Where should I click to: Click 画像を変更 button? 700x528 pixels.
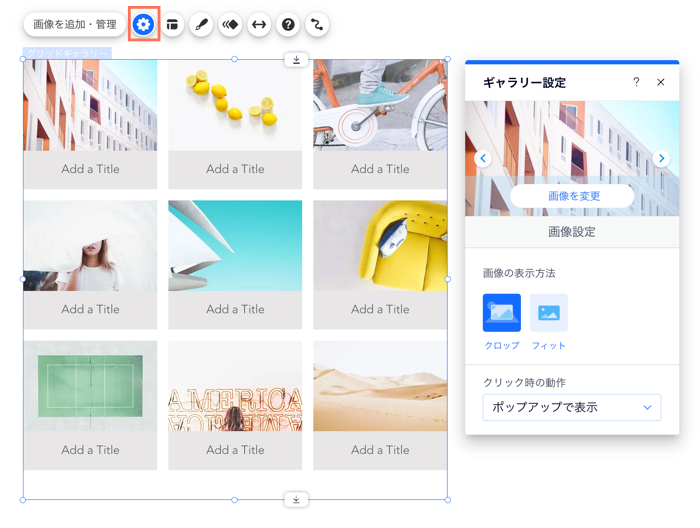click(x=572, y=196)
